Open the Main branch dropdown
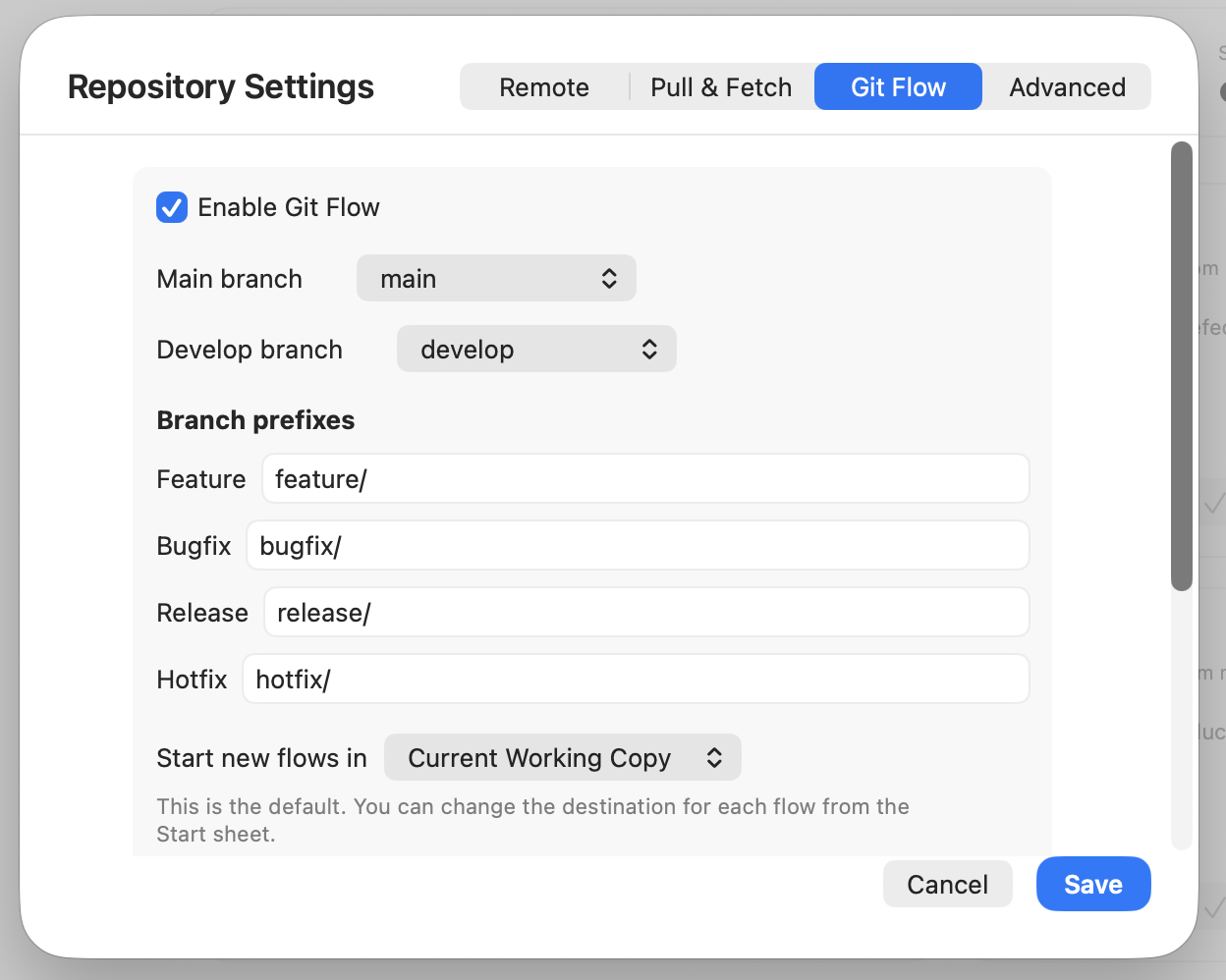Viewport: 1226px width, 980px height. [x=496, y=279]
